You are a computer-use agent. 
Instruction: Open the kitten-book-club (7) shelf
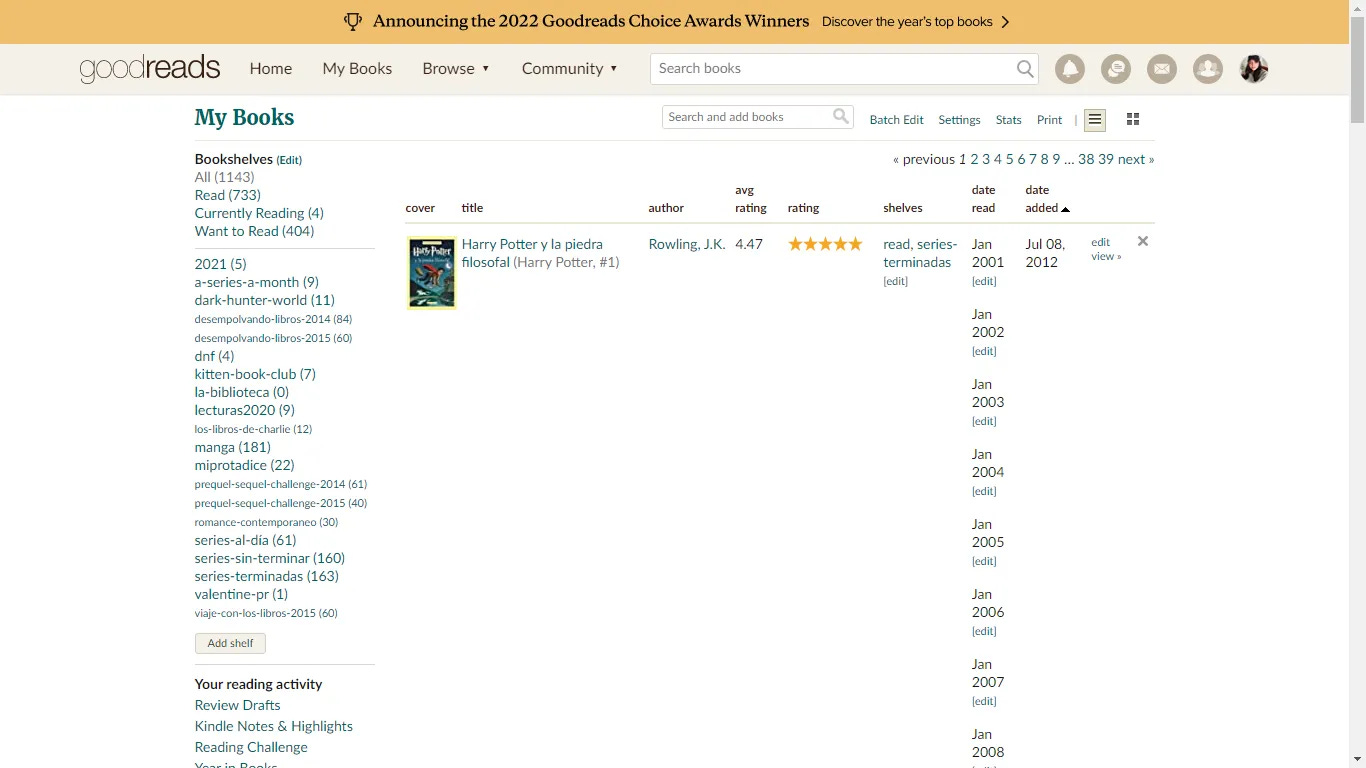[x=255, y=374]
